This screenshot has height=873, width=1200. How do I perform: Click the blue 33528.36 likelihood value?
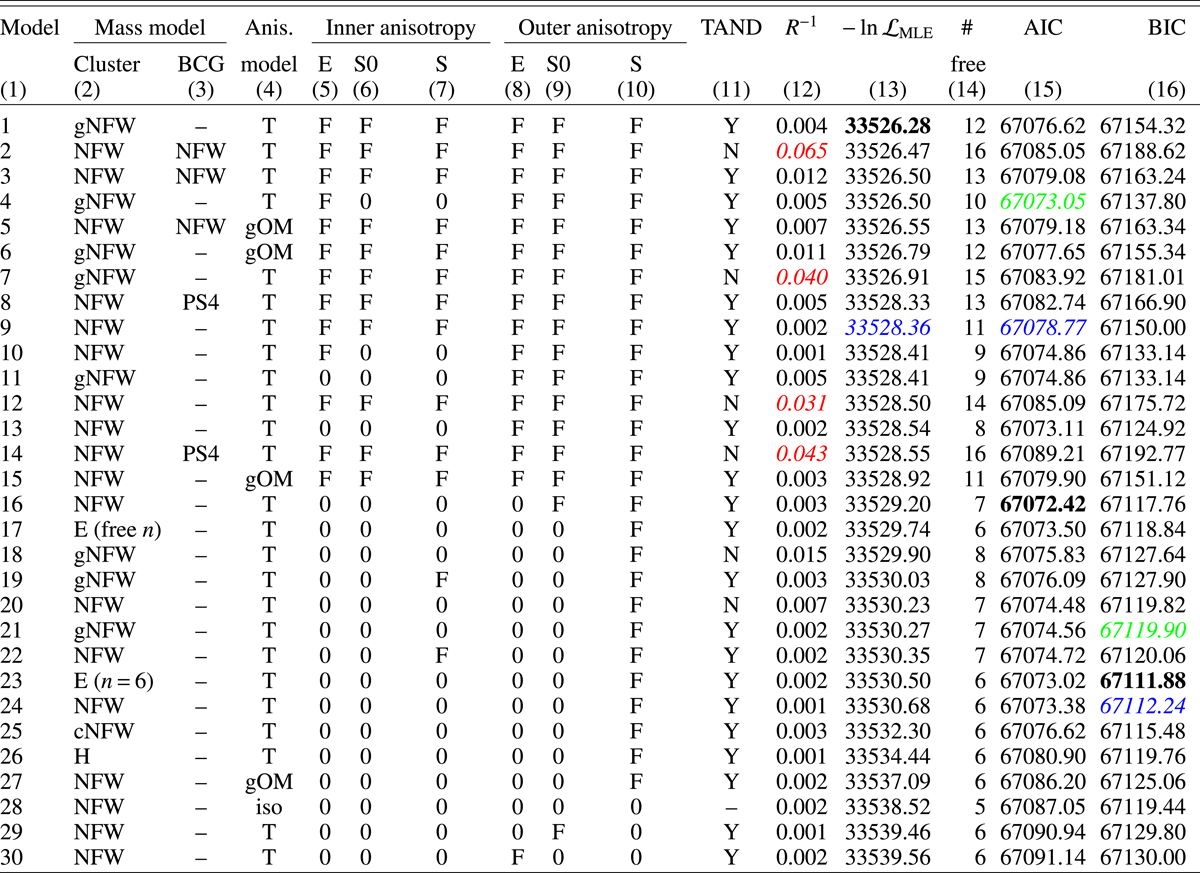[x=888, y=320]
